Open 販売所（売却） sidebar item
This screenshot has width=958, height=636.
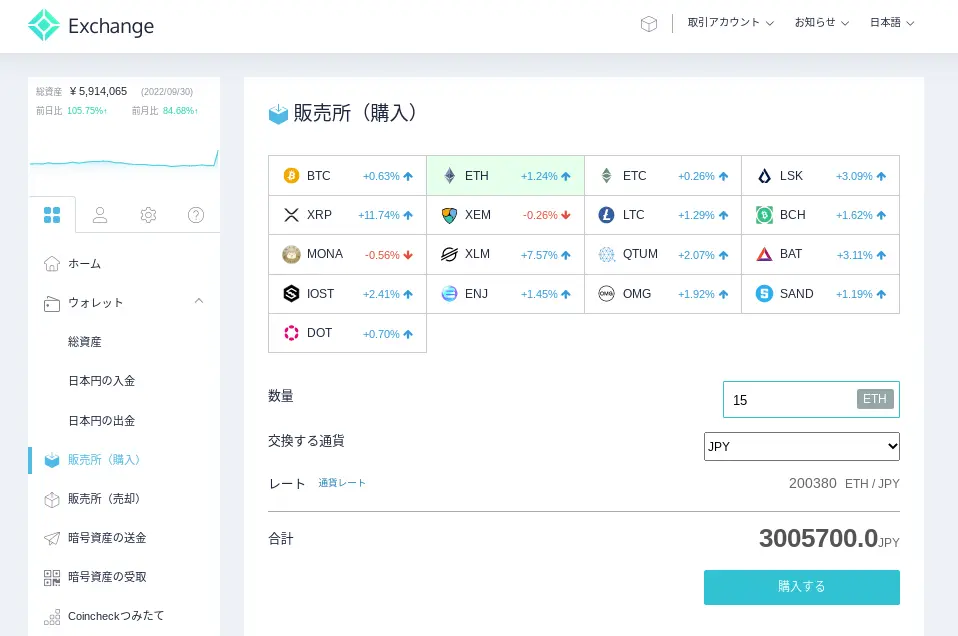pyautogui.click(x=92, y=499)
